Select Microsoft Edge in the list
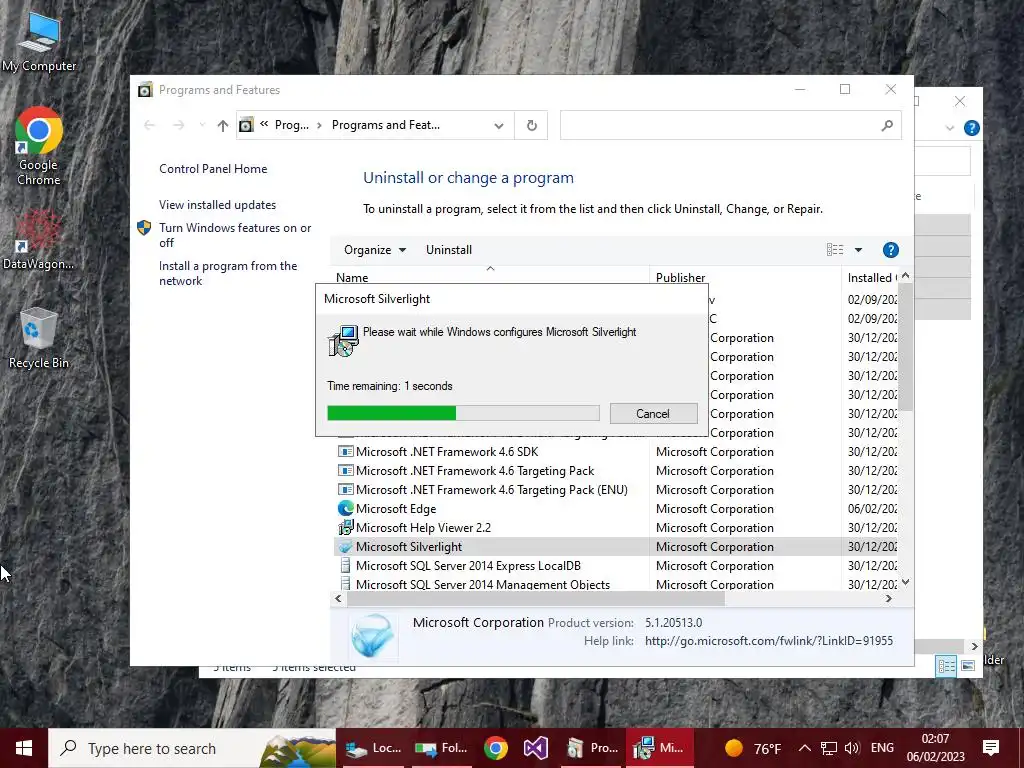 point(396,509)
